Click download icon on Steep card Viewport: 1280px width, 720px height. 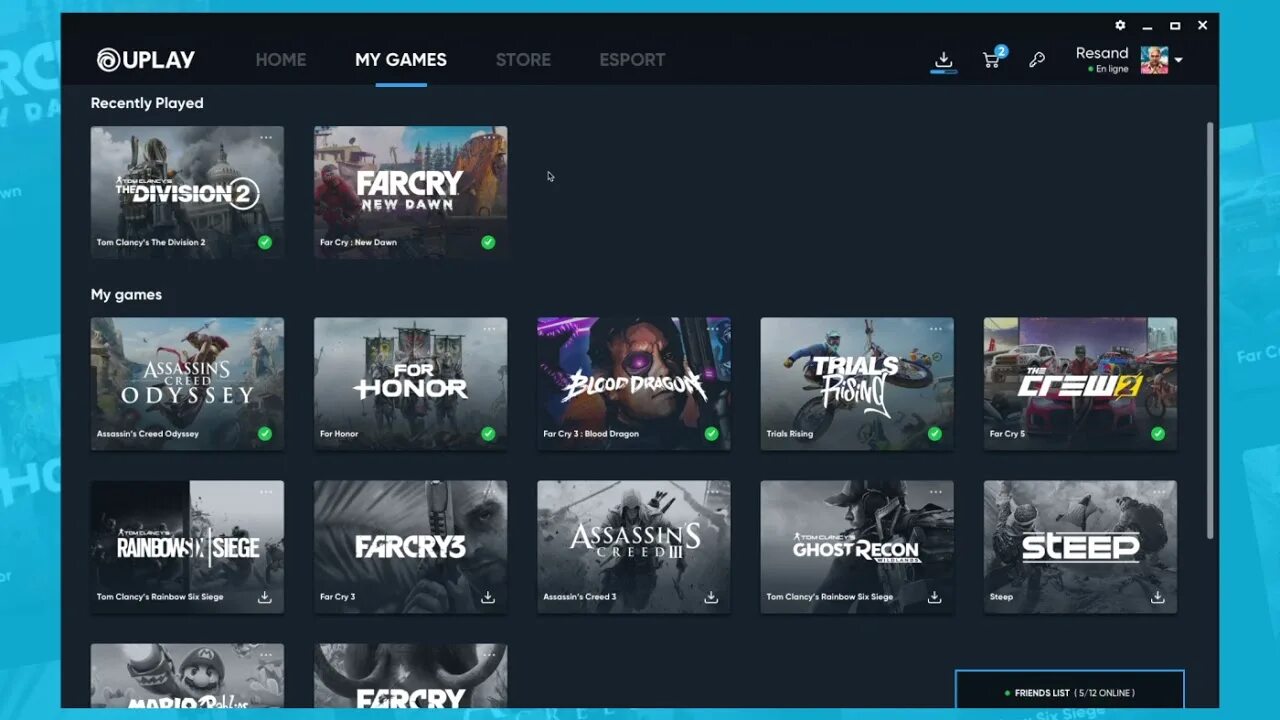(1157, 597)
